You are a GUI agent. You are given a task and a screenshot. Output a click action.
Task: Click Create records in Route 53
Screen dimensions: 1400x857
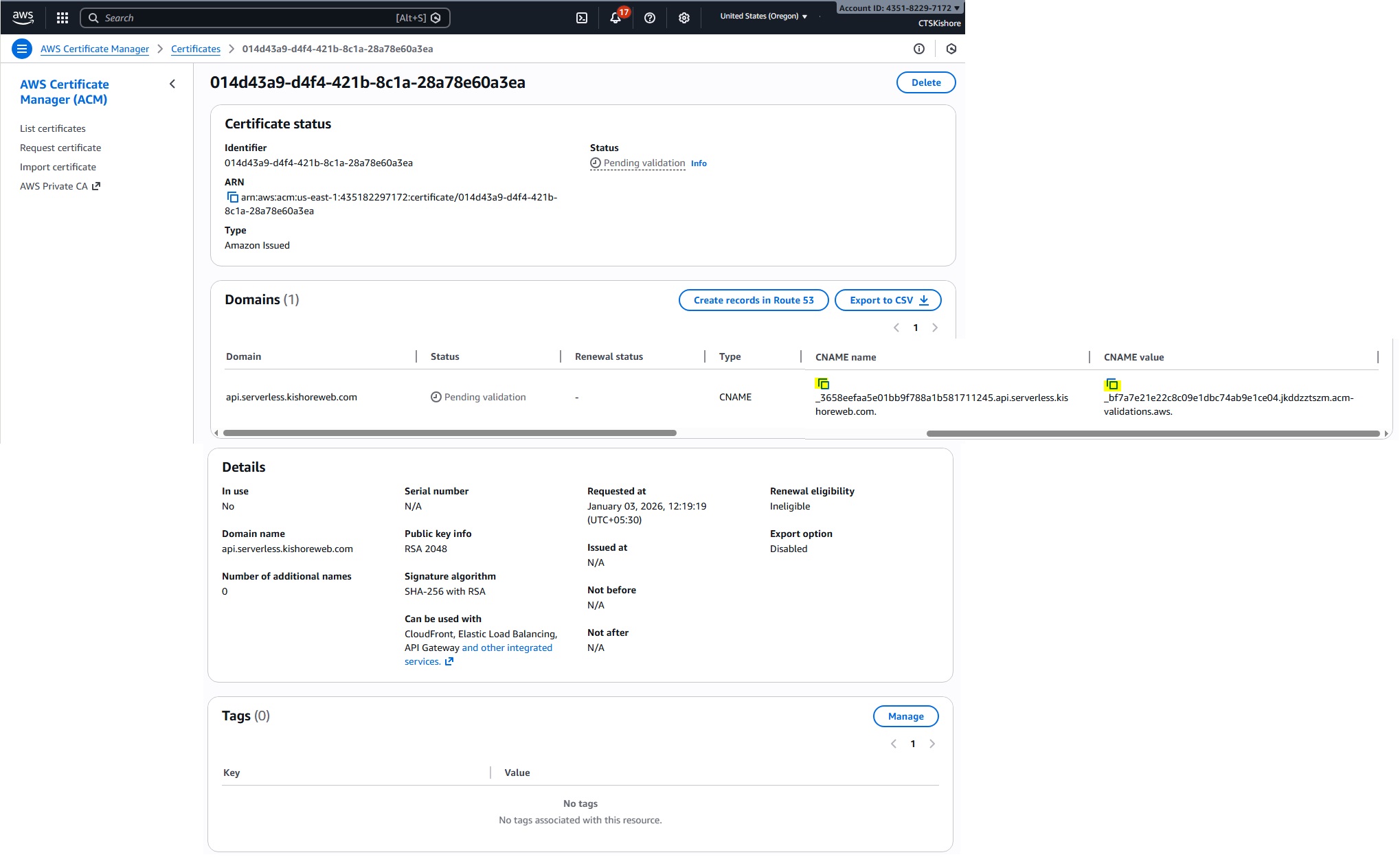753,300
